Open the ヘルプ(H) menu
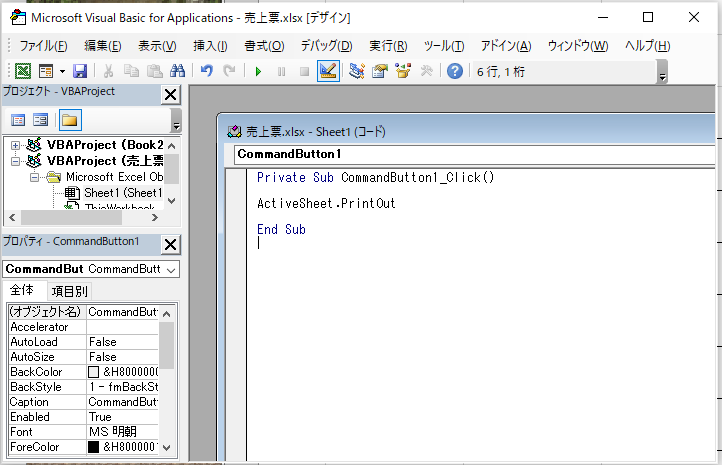Screen dimensions: 722x465 point(647,46)
